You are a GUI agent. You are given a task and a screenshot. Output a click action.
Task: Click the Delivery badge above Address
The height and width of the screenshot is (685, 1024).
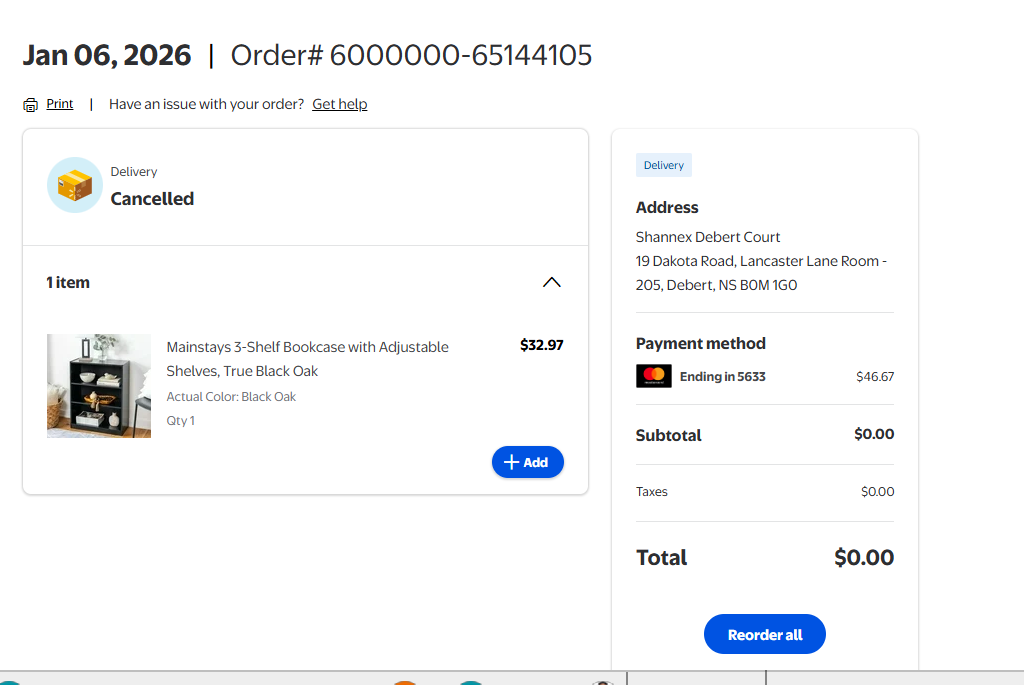(x=664, y=165)
